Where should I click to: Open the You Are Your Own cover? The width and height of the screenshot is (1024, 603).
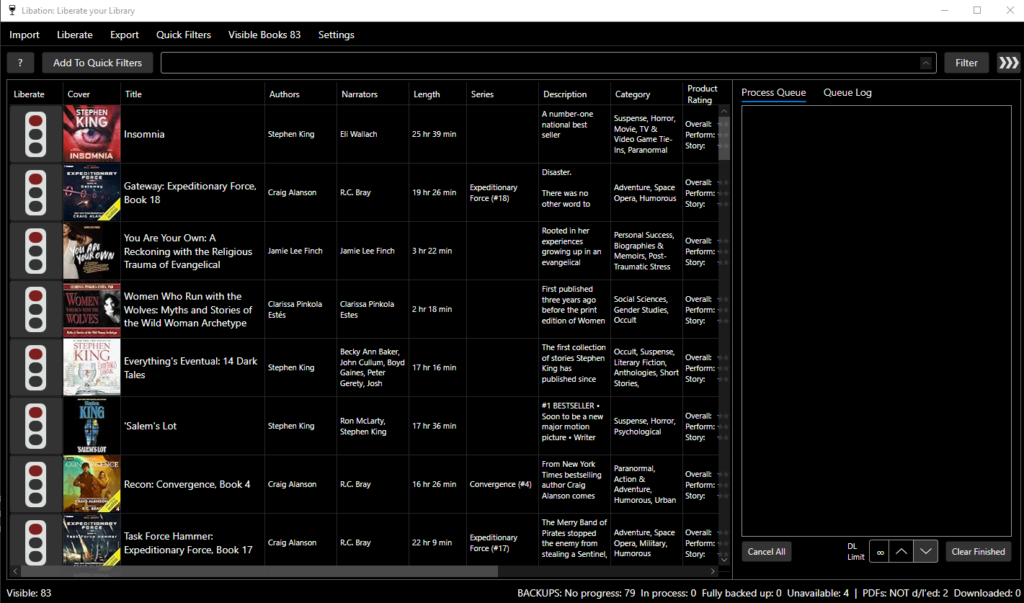92,251
